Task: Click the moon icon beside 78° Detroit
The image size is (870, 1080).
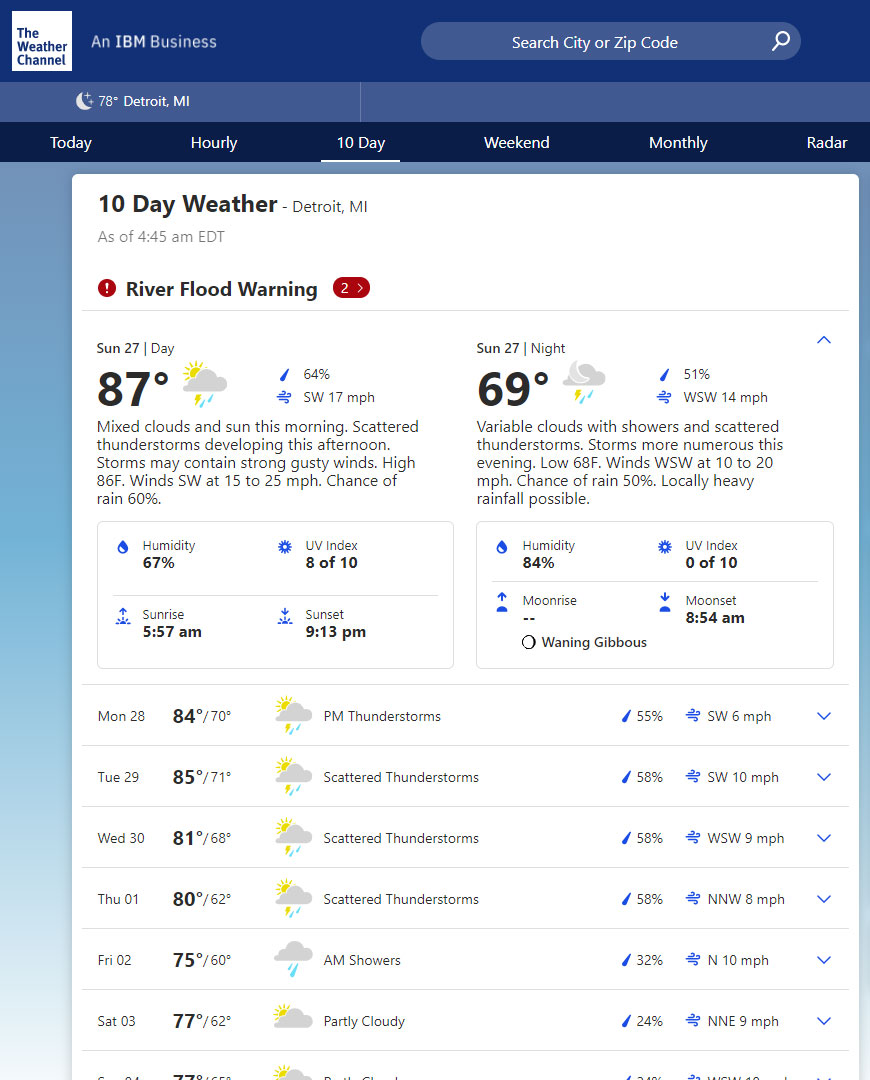Action: pos(84,101)
